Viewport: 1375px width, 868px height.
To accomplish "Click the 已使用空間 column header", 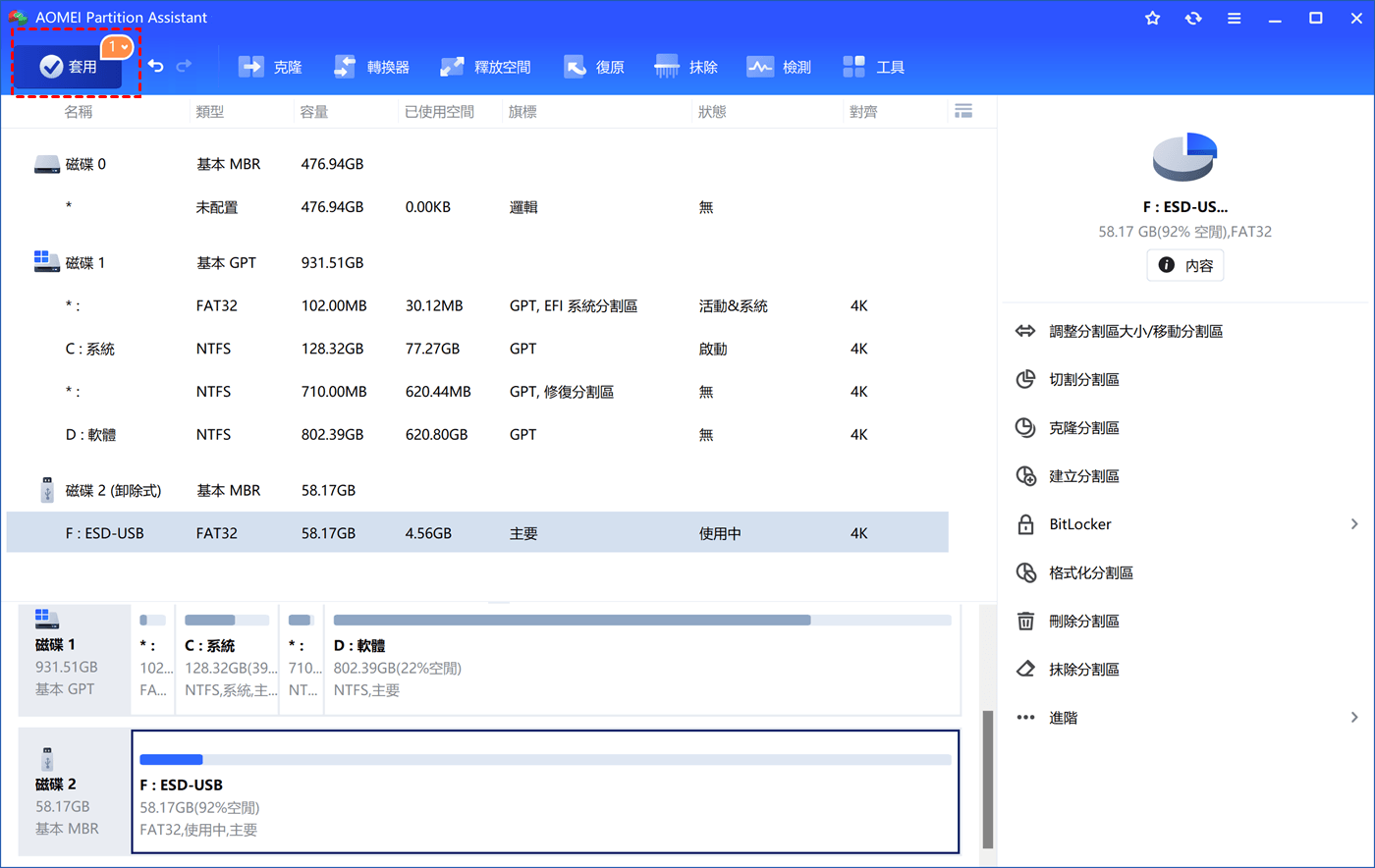I will pos(439,112).
